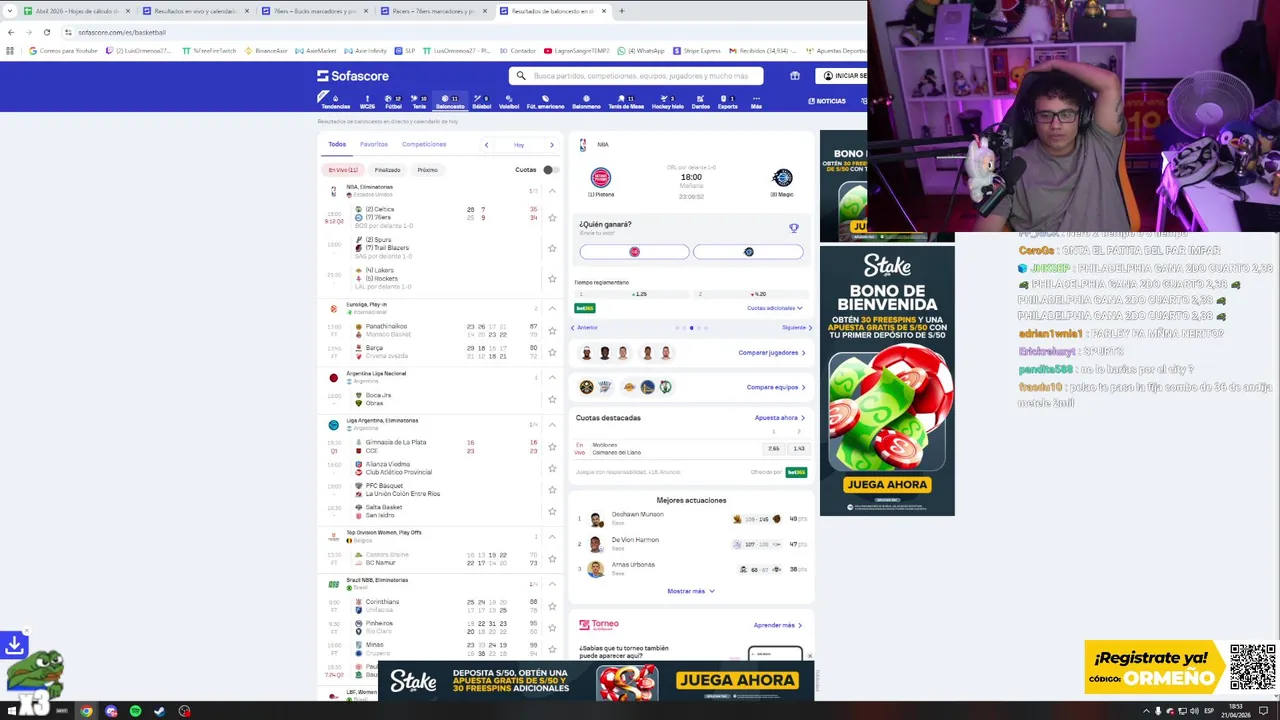
Task: Collapse the NBA Eliminatorias section
Action: [552, 191]
